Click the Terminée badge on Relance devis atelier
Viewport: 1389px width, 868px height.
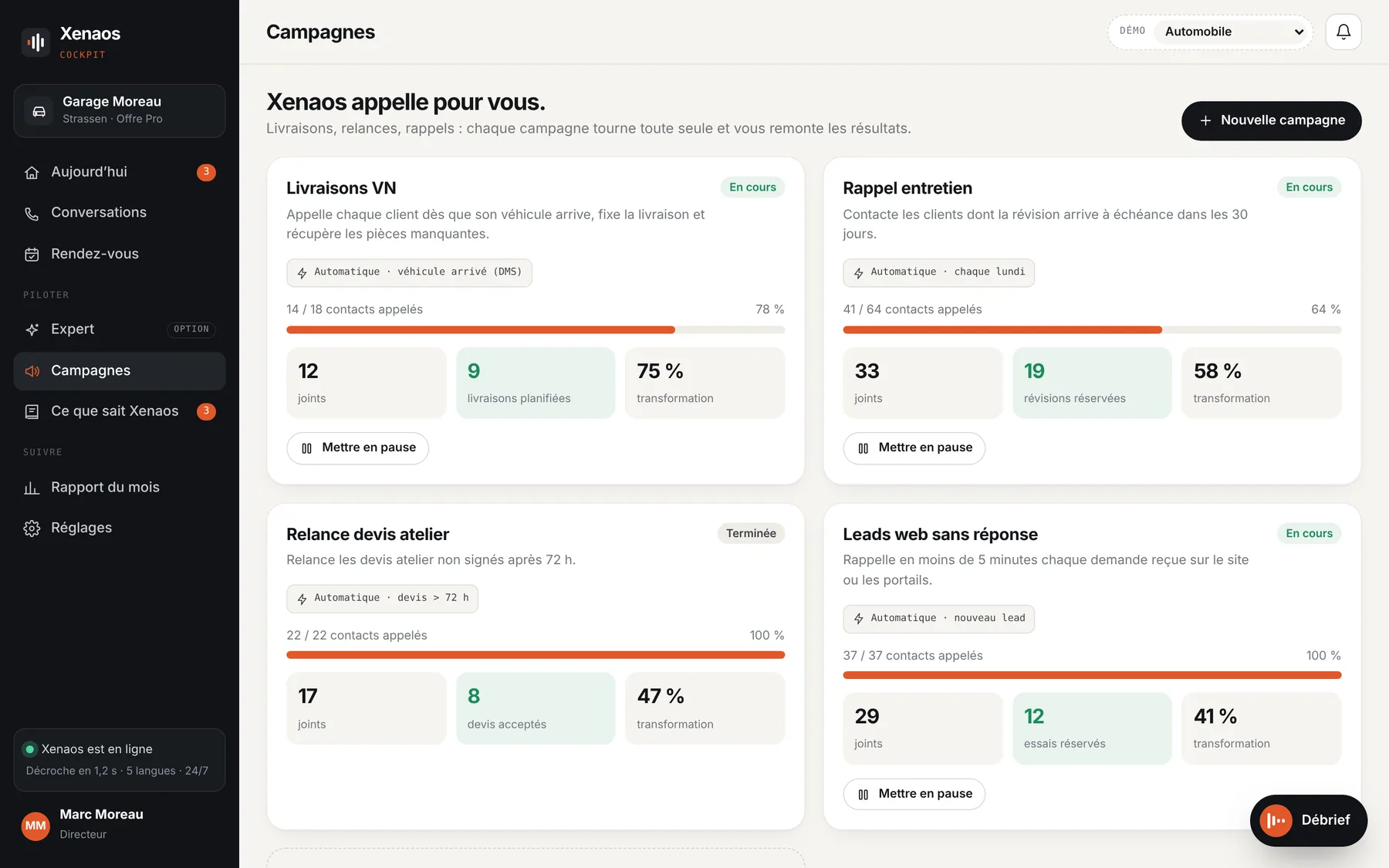(x=751, y=534)
